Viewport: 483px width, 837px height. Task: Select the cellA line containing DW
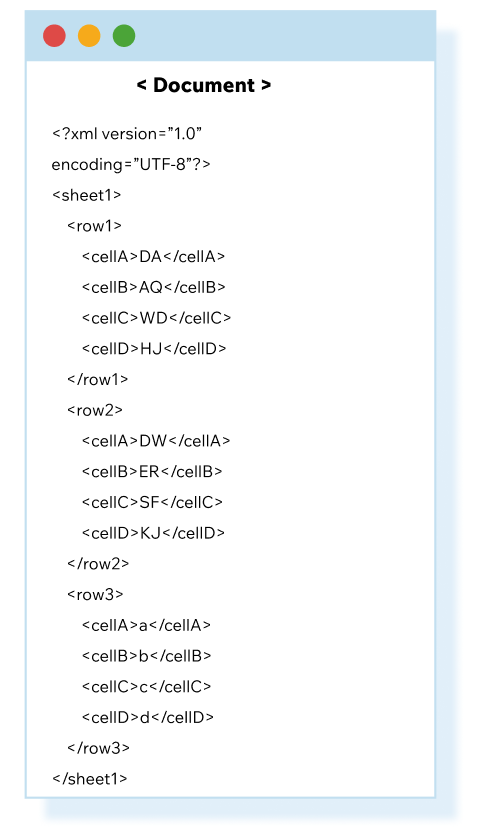(156, 441)
